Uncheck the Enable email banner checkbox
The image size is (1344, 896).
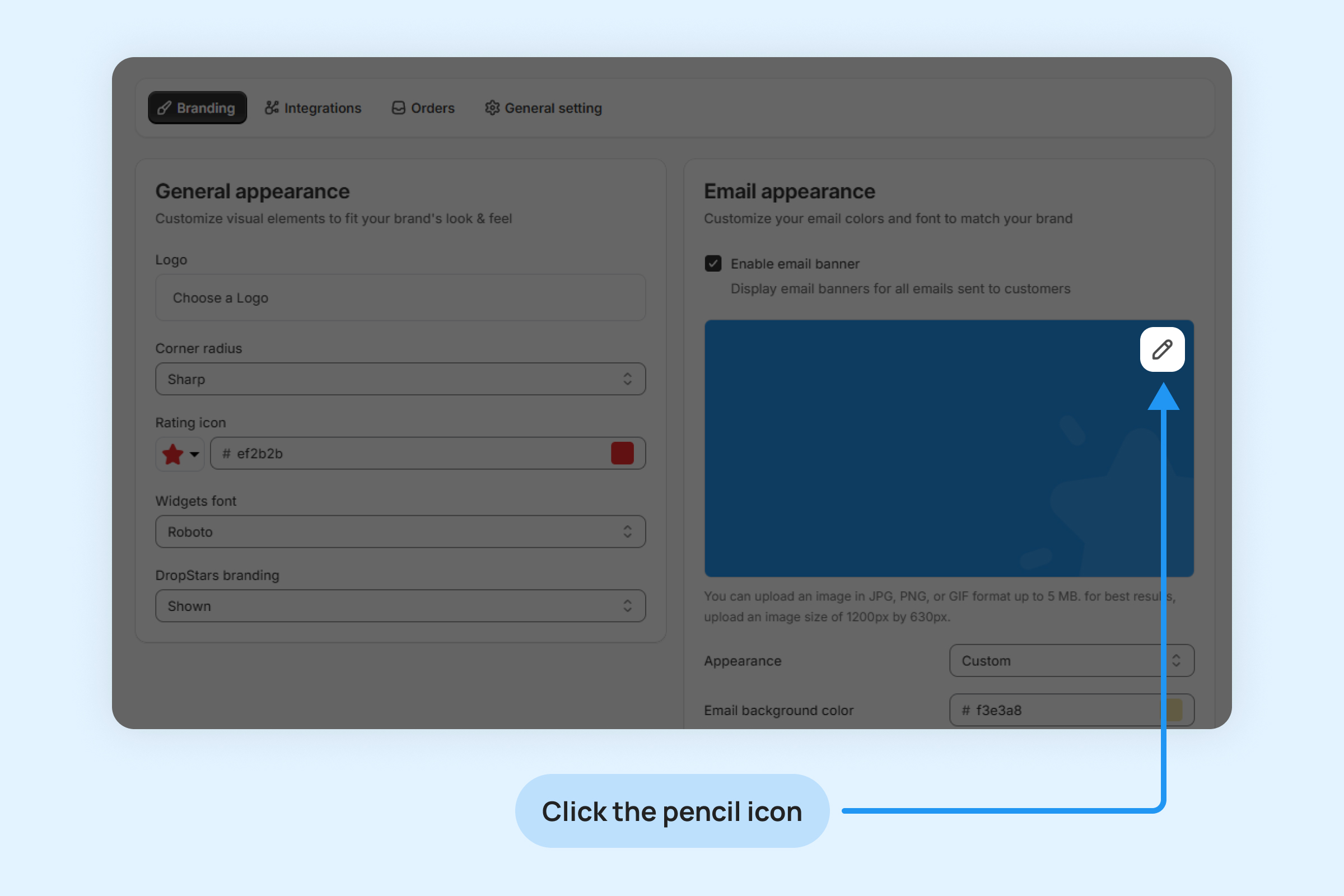coord(712,263)
